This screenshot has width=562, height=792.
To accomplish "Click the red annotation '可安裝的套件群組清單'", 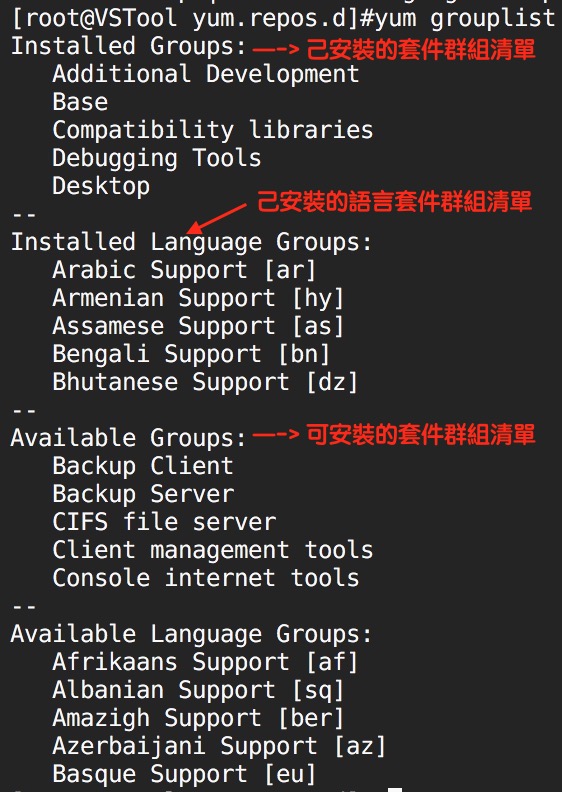I will [x=421, y=435].
